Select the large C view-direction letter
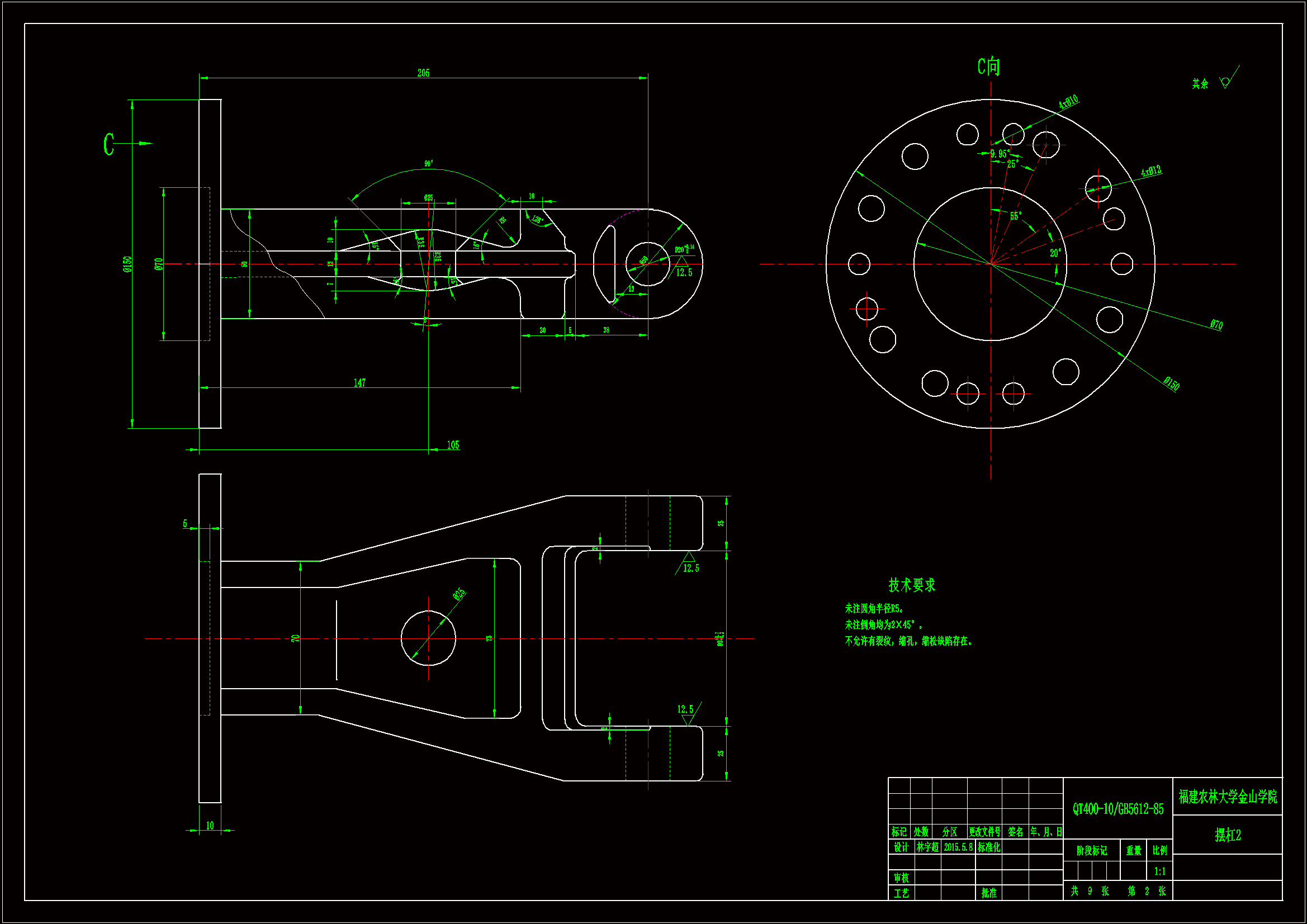Viewport: 1307px width, 924px height. pyautogui.click(x=108, y=144)
